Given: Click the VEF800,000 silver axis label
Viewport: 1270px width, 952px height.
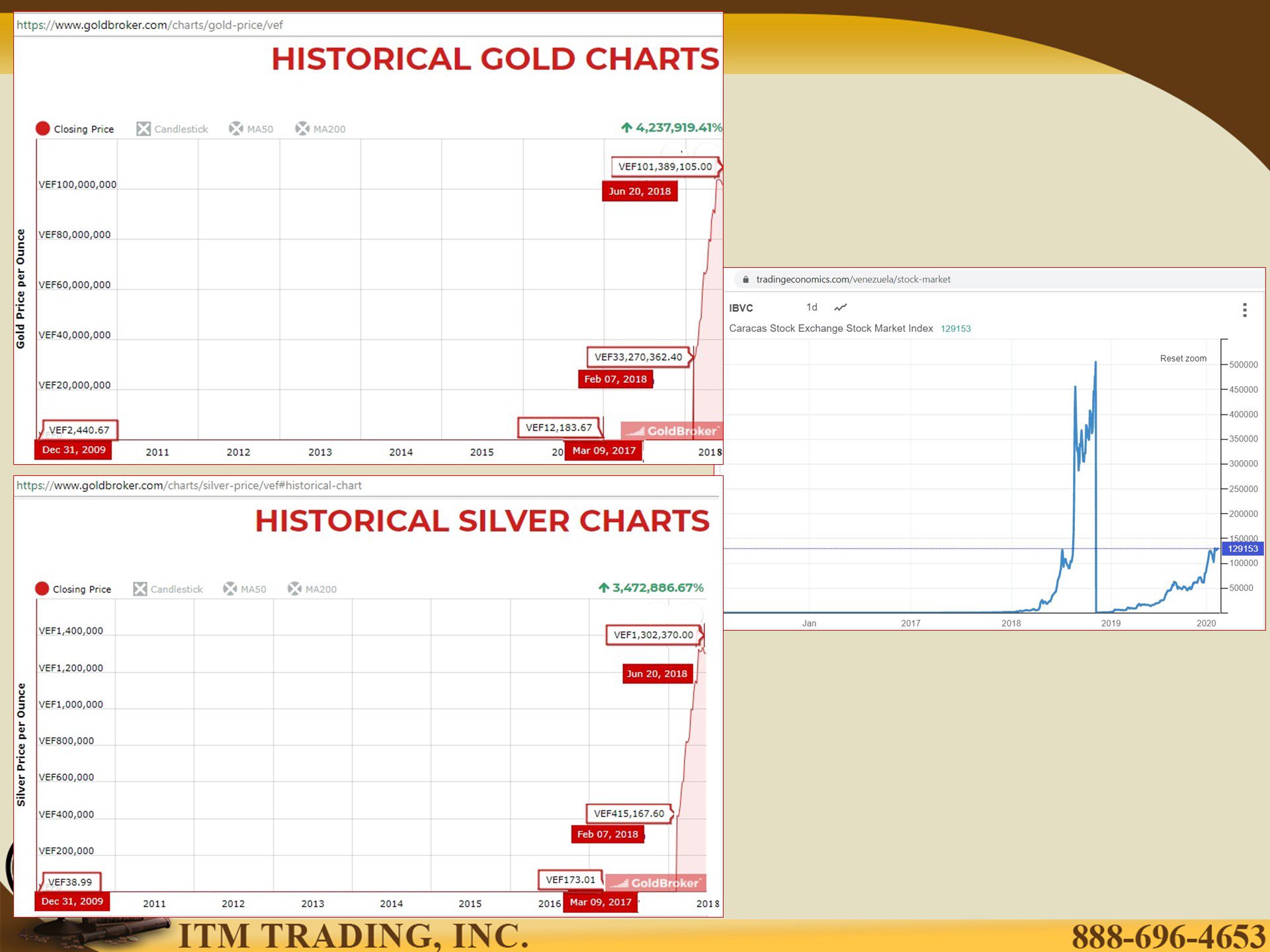Looking at the screenshot, I should (66, 740).
